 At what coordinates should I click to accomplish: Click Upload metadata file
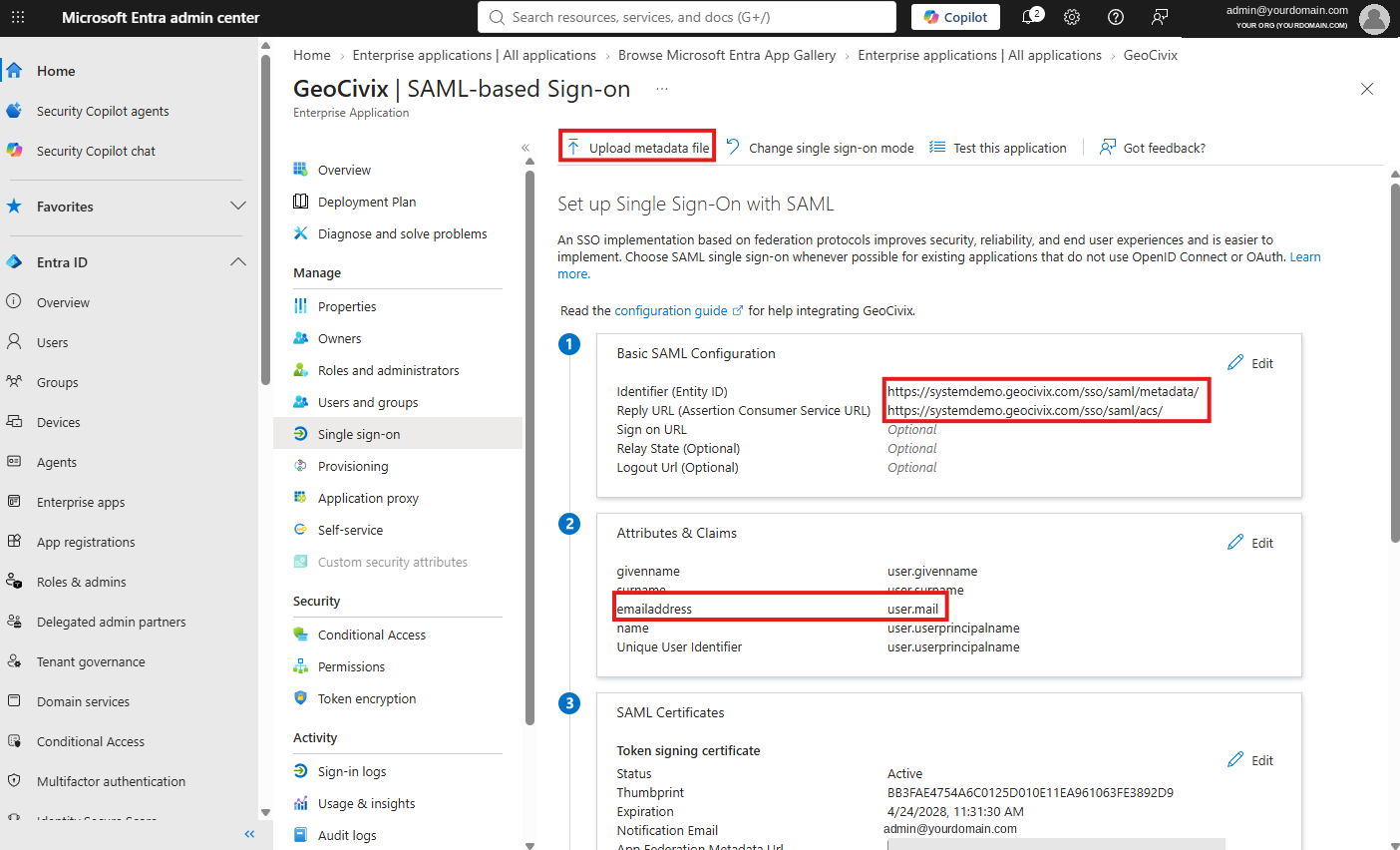pyautogui.click(x=638, y=148)
